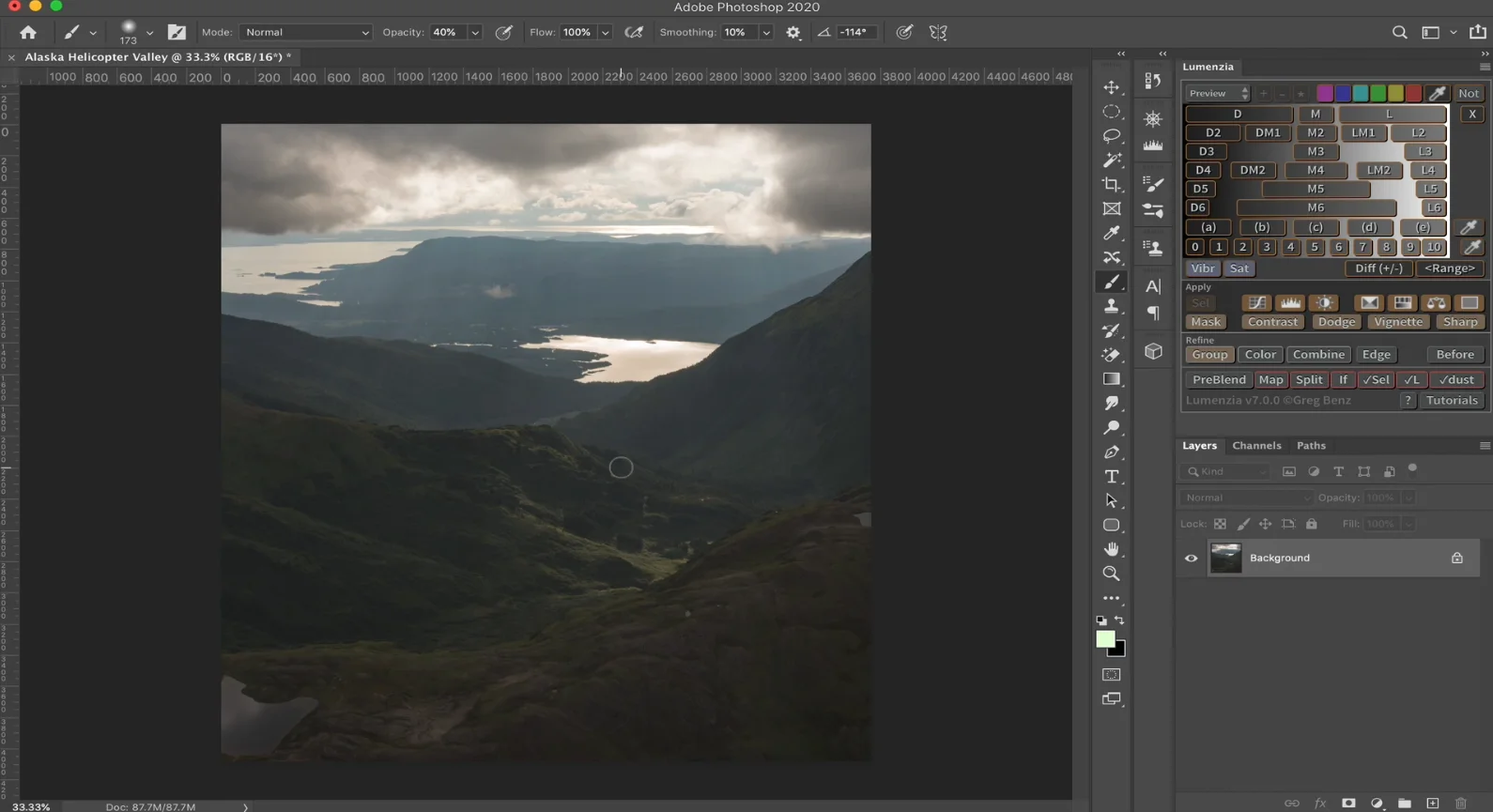Select the History Brush tool
Image resolution: width=1493 pixels, height=812 pixels.
1112,330
